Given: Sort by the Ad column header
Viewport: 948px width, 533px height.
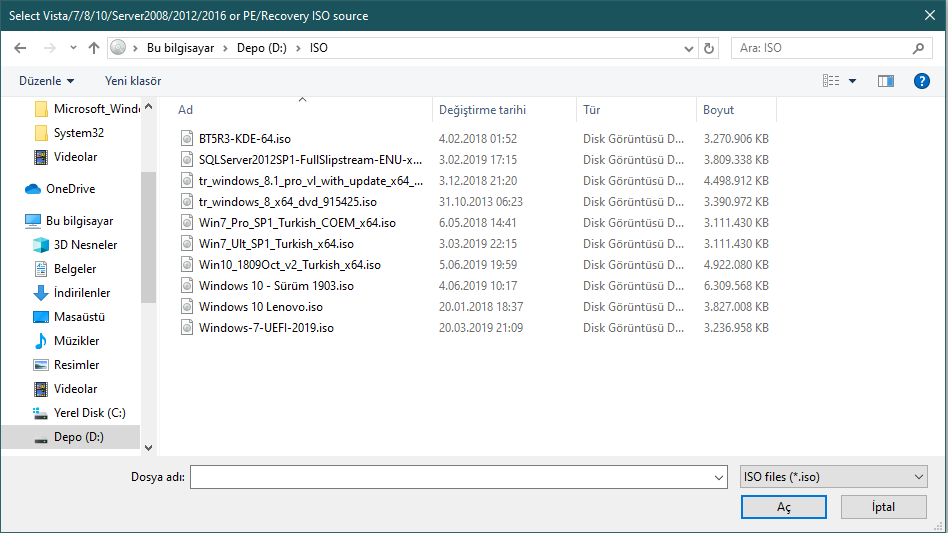Looking at the screenshot, I should point(302,109).
